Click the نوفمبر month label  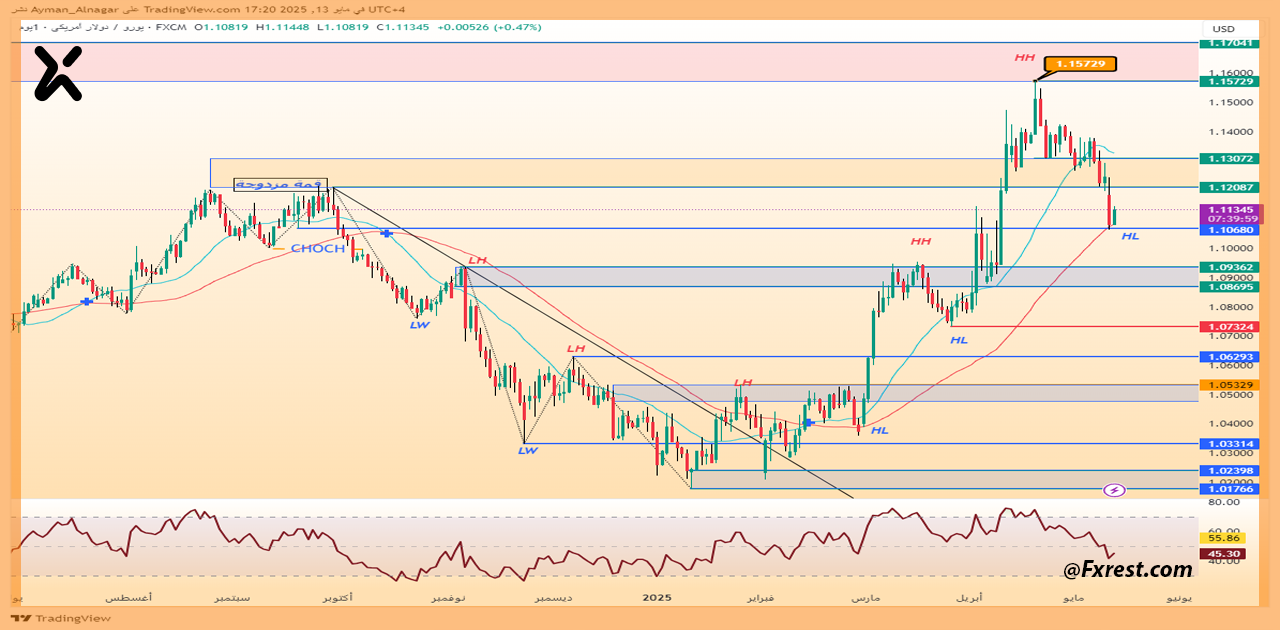point(447,597)
